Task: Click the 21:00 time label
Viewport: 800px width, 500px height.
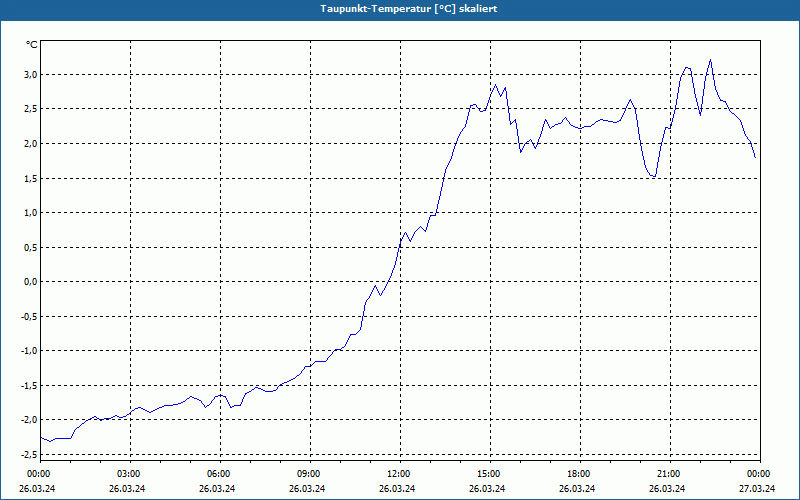Action: point(670,474)
